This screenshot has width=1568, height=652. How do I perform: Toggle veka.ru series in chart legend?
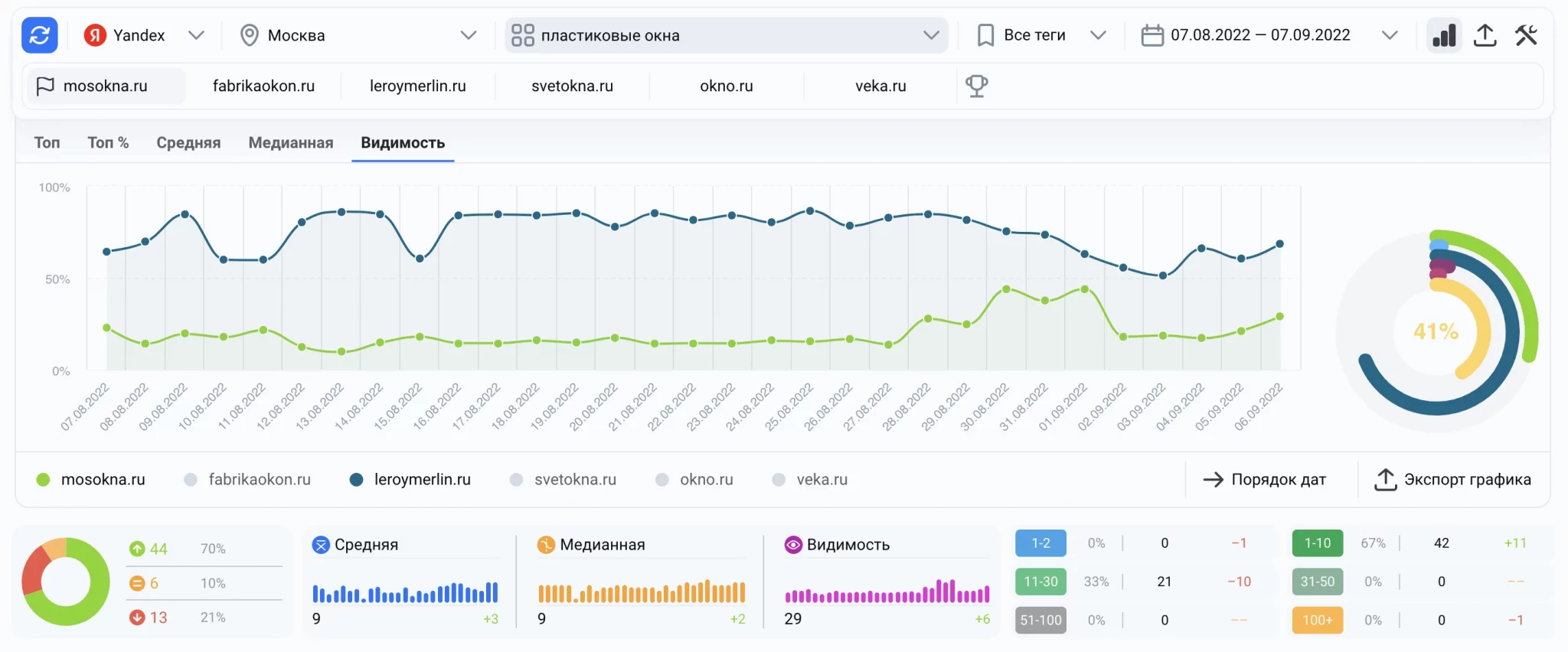(x=810, y=480)
